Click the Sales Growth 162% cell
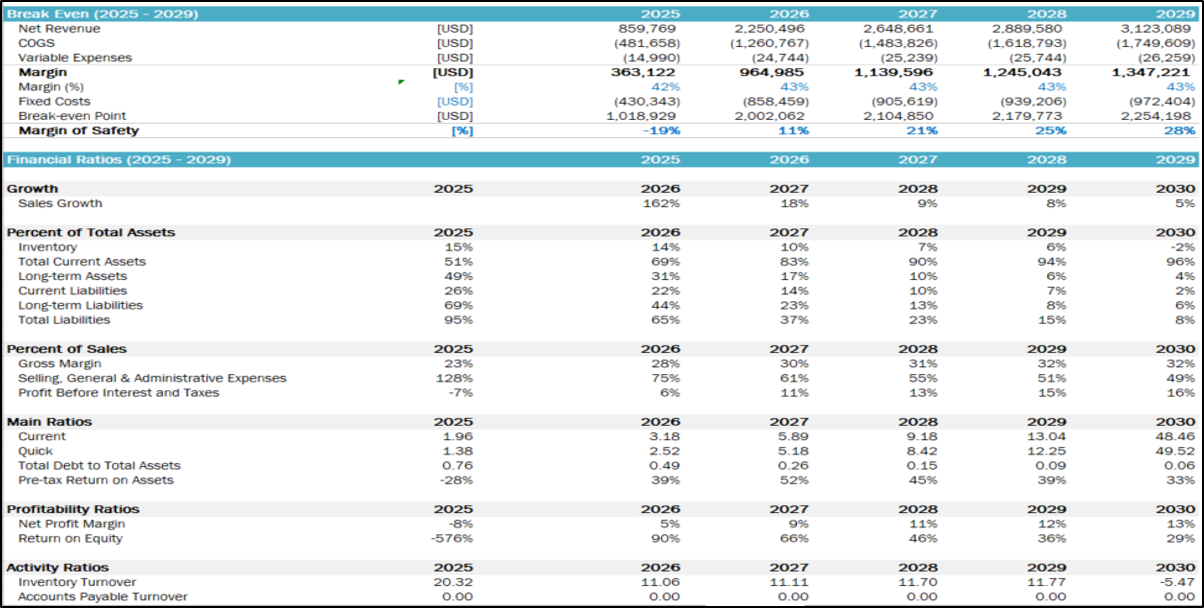Viewport: 1204px width, 608px height. [661, 204]
